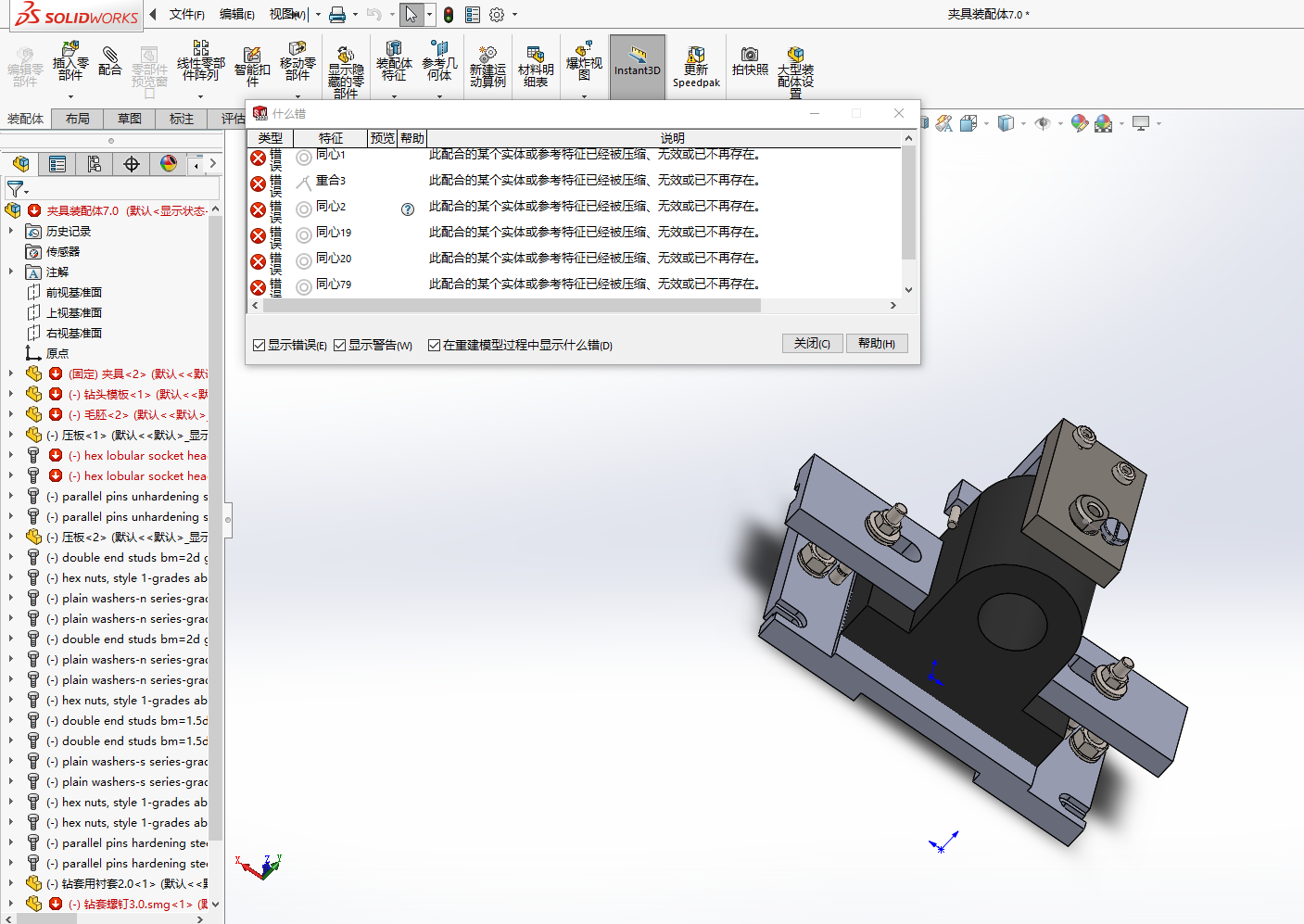The width and height of the screenshot is (1304, 924).
Task: Open the 材料明细表 tool
Action: coord(536,67)
